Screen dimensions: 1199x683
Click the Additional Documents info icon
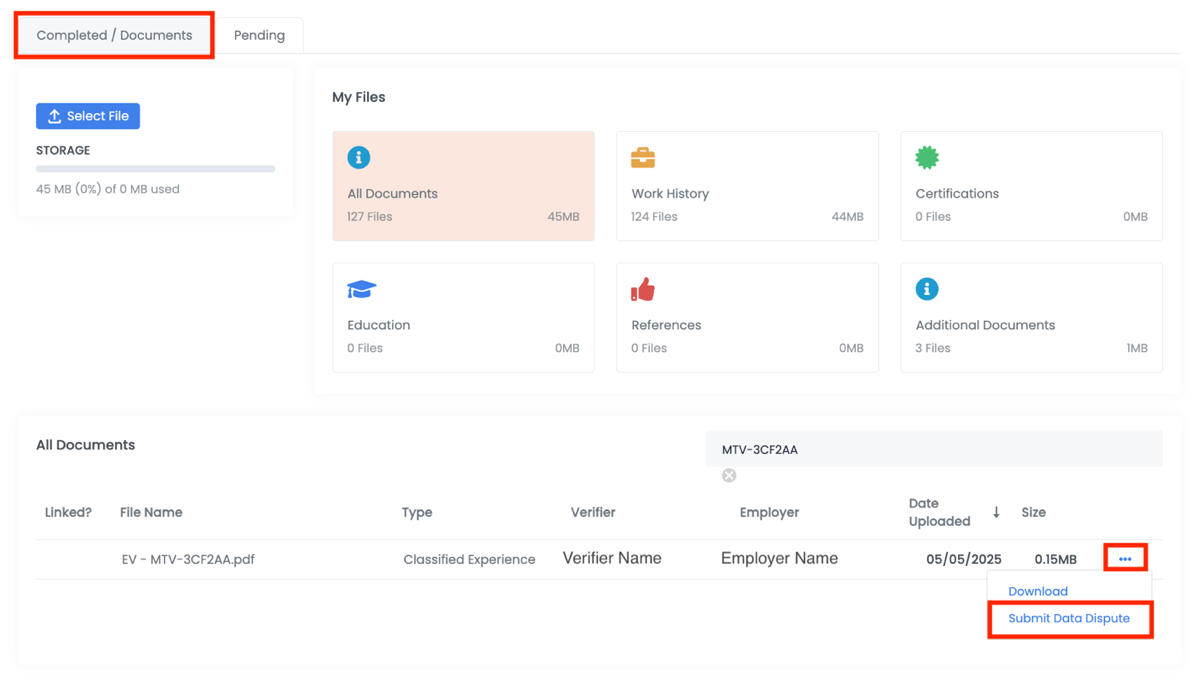927,289
